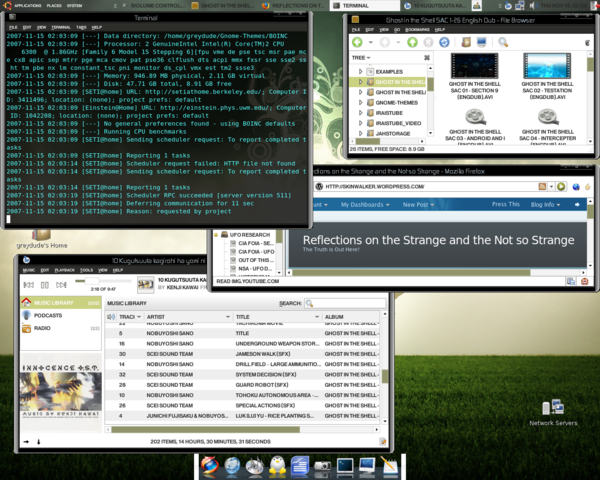This screenshot has width=600, height=480.
Task: Click the Firefox address bar URL
Action: (x=375, y=186)
